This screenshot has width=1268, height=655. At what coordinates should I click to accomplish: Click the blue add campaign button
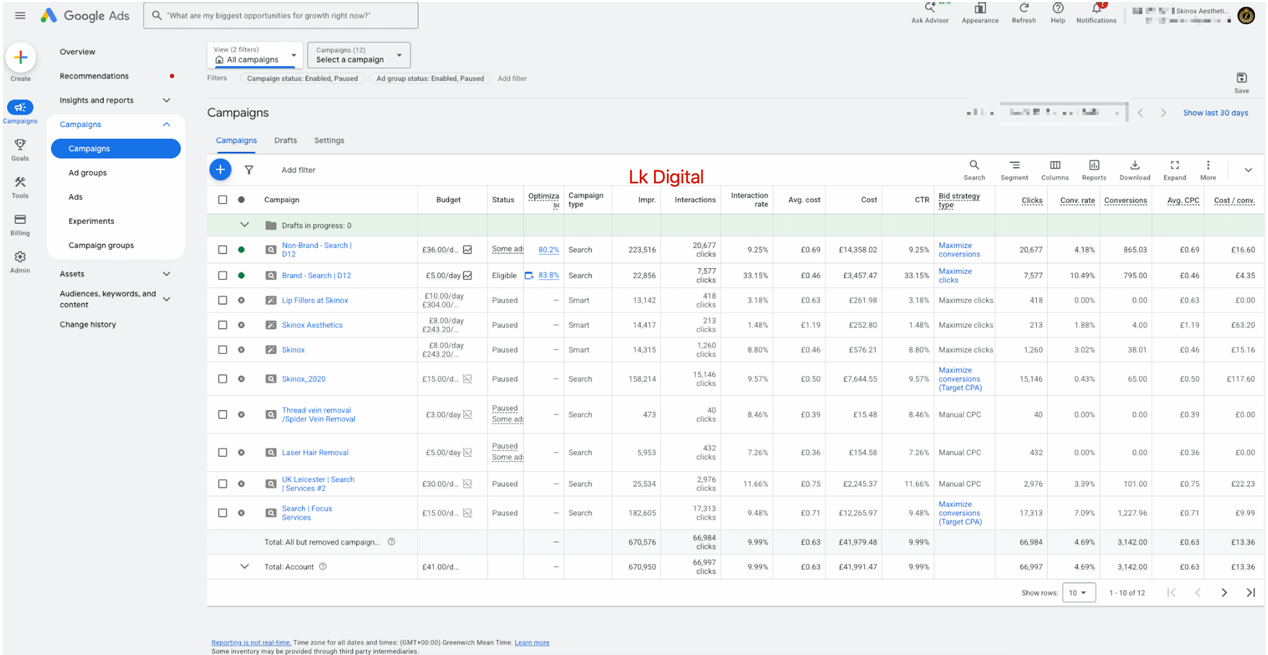coord(220,170)
